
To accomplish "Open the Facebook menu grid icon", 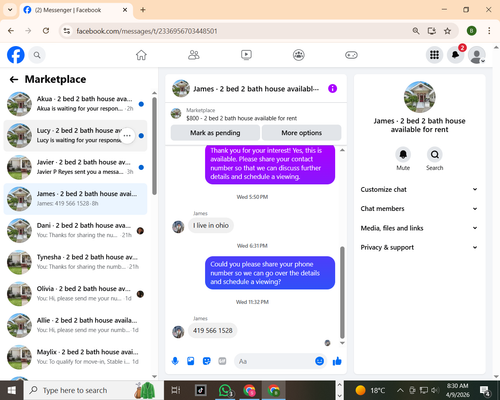I will click(434, 55).
